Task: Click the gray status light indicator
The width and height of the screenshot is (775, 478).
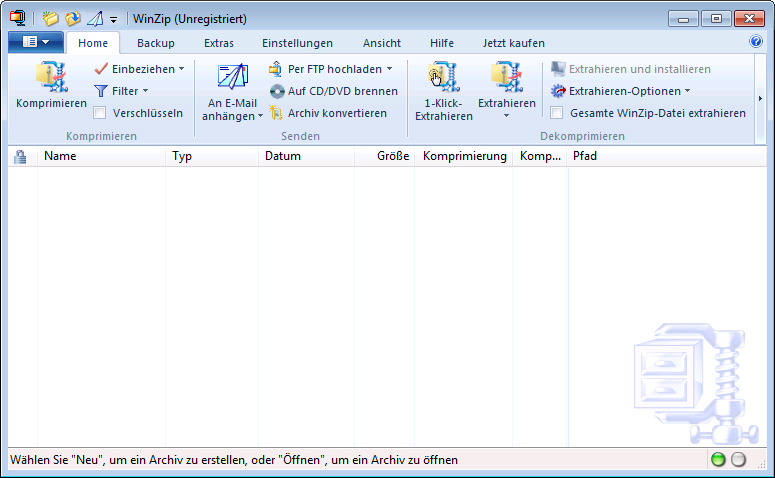Action: pyautogui.click(x=738, y=460)
